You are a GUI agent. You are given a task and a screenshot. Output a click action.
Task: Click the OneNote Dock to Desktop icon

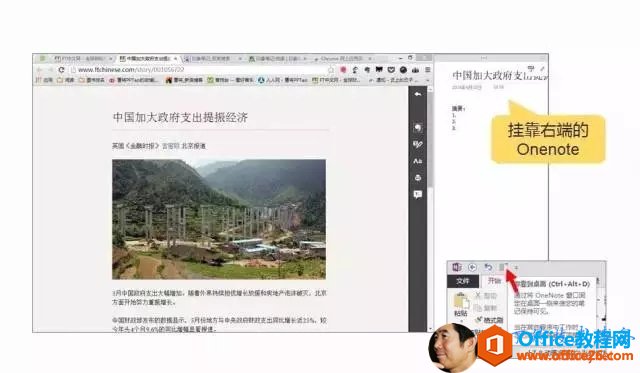click(503, 267)
